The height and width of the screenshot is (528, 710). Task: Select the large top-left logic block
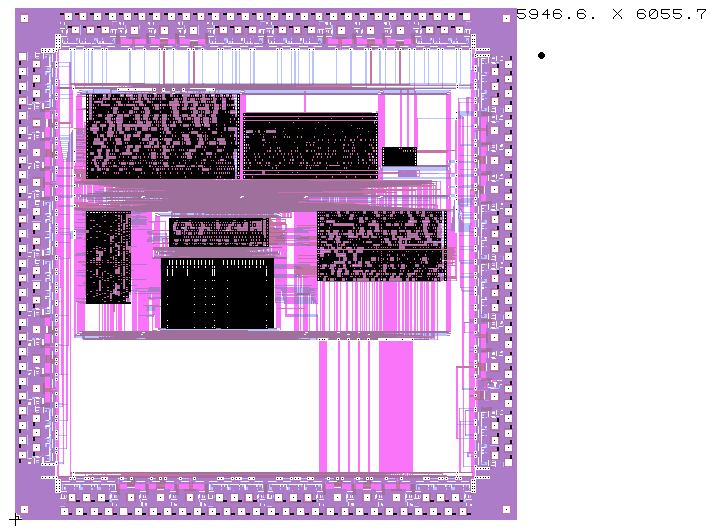pyautogui.click(x=162, y=136)
